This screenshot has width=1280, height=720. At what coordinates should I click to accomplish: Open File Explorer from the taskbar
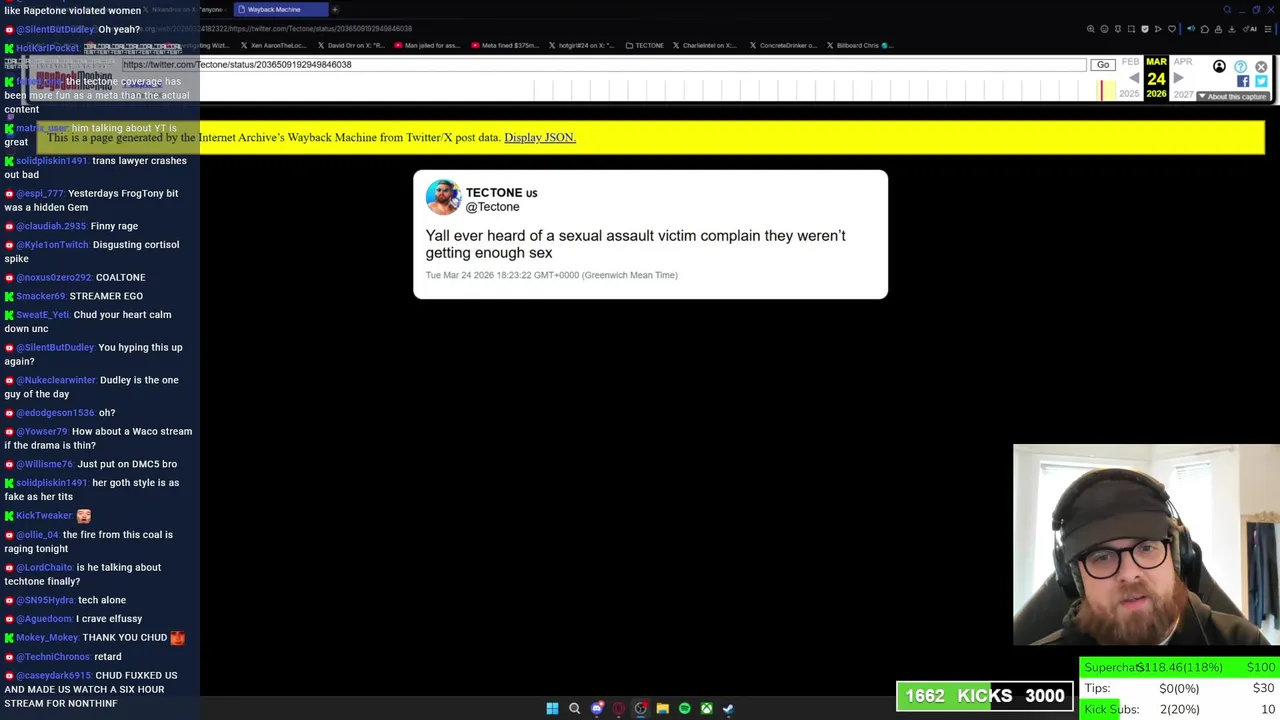coord(662,708)
